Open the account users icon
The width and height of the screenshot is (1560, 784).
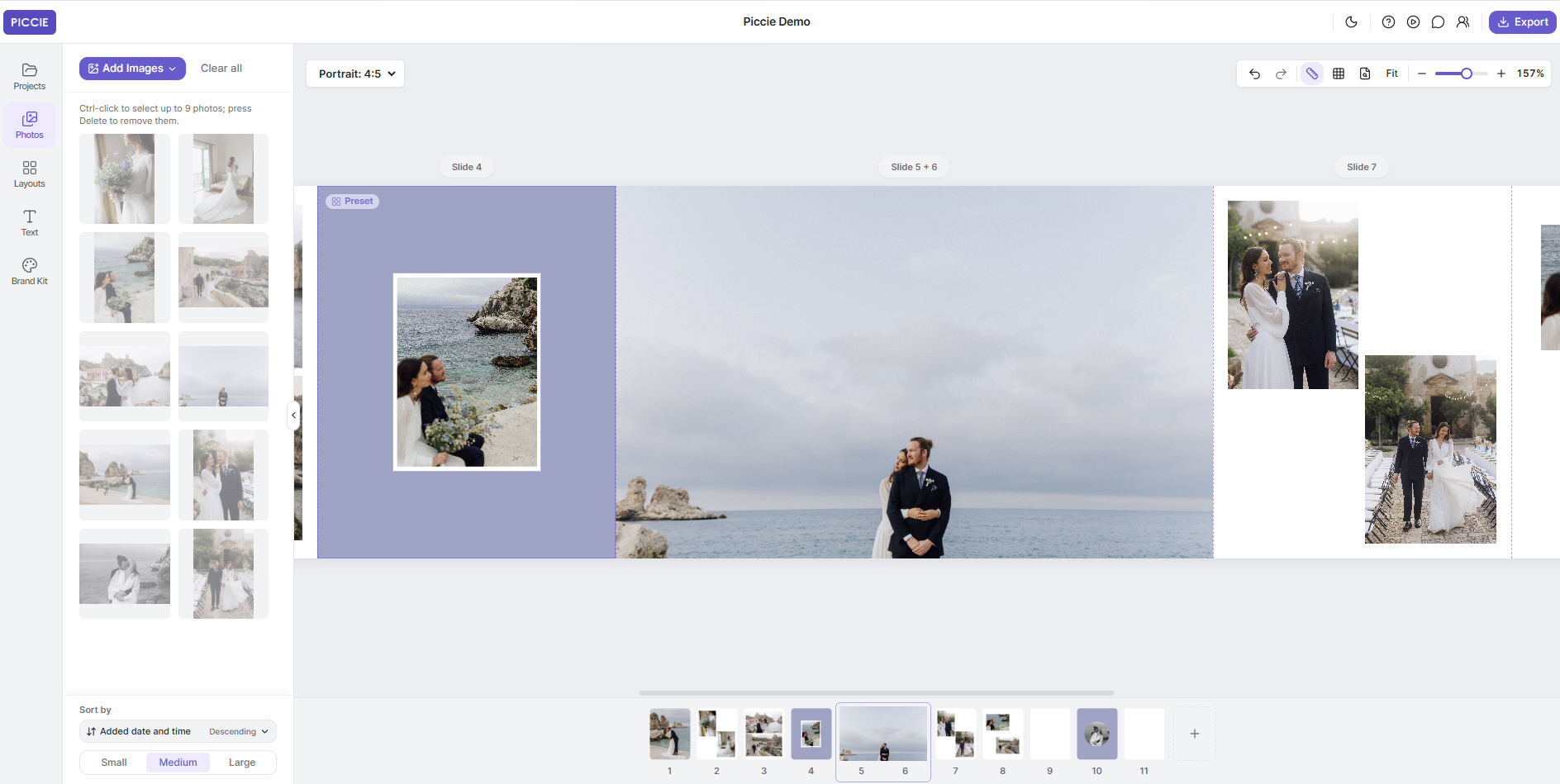click(1462, 22)
